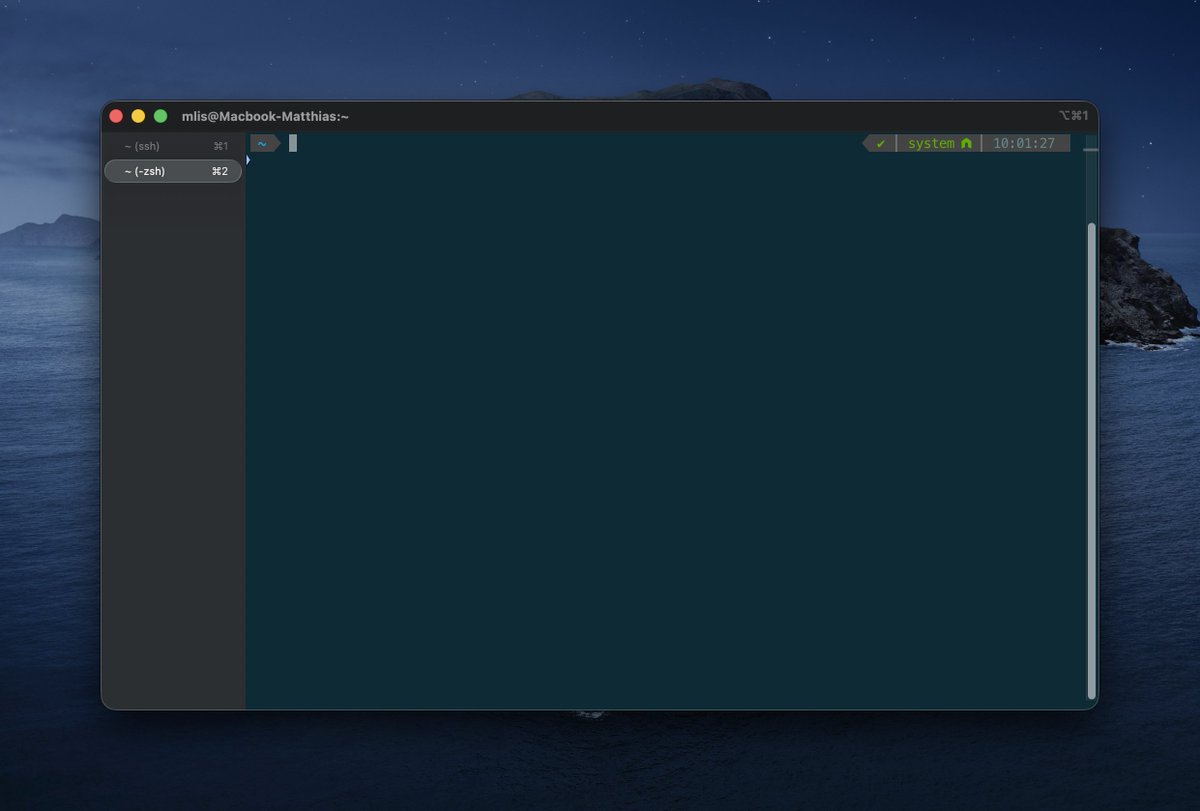Viewport: 1200px width, 811px height.
Task: Click the green home icon beside system
Action: pos(966,144)
